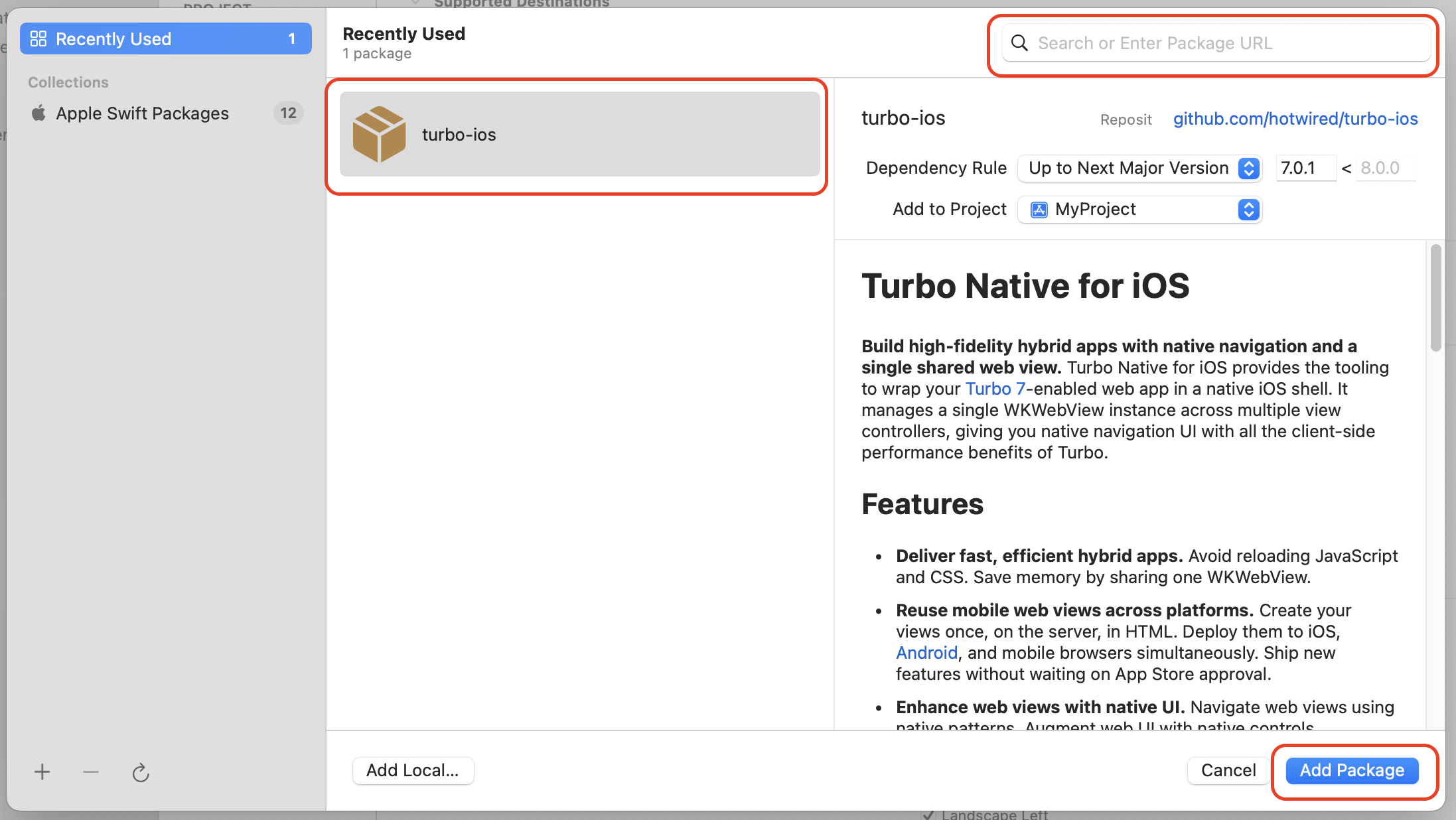
Task: Click the MyProject Xcode project icon
Action: click(x=1039, y=210)
